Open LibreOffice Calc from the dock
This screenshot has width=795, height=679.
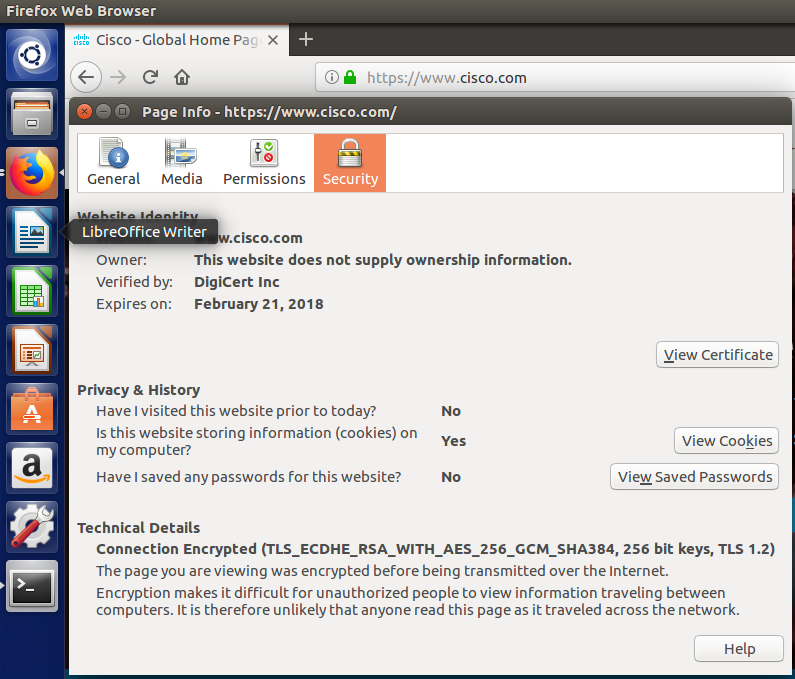[32, 292]
